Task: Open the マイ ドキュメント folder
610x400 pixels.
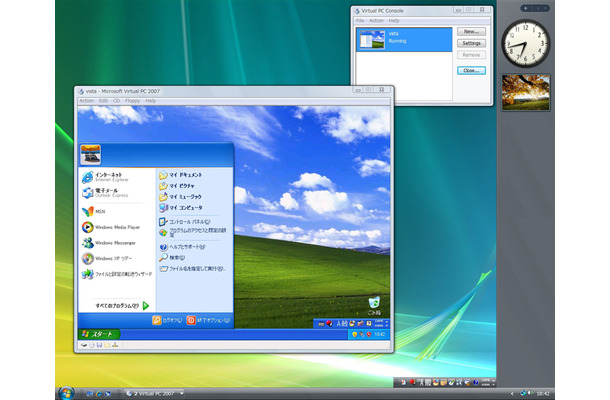Action: [x=184, y=174]
